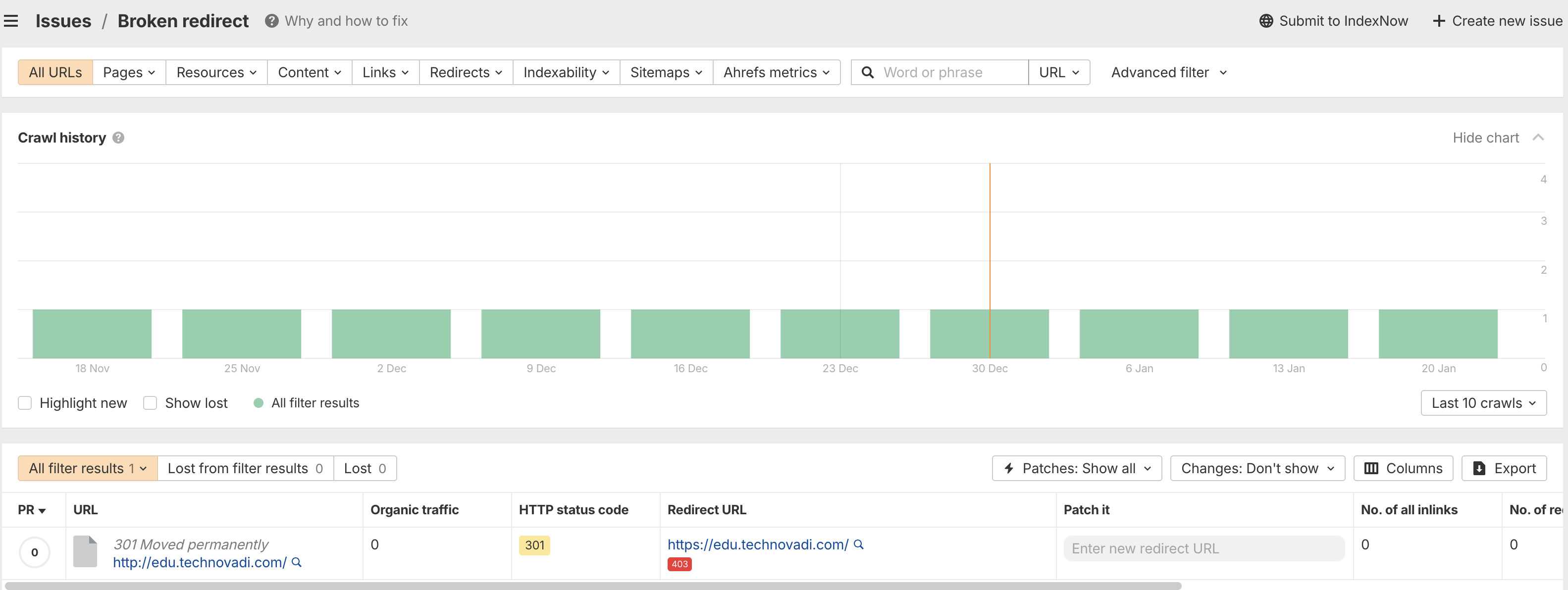Expand the Pages filter dropdown
The height and width of the screenshot is (590, 1568).
[x=129, y=72]
